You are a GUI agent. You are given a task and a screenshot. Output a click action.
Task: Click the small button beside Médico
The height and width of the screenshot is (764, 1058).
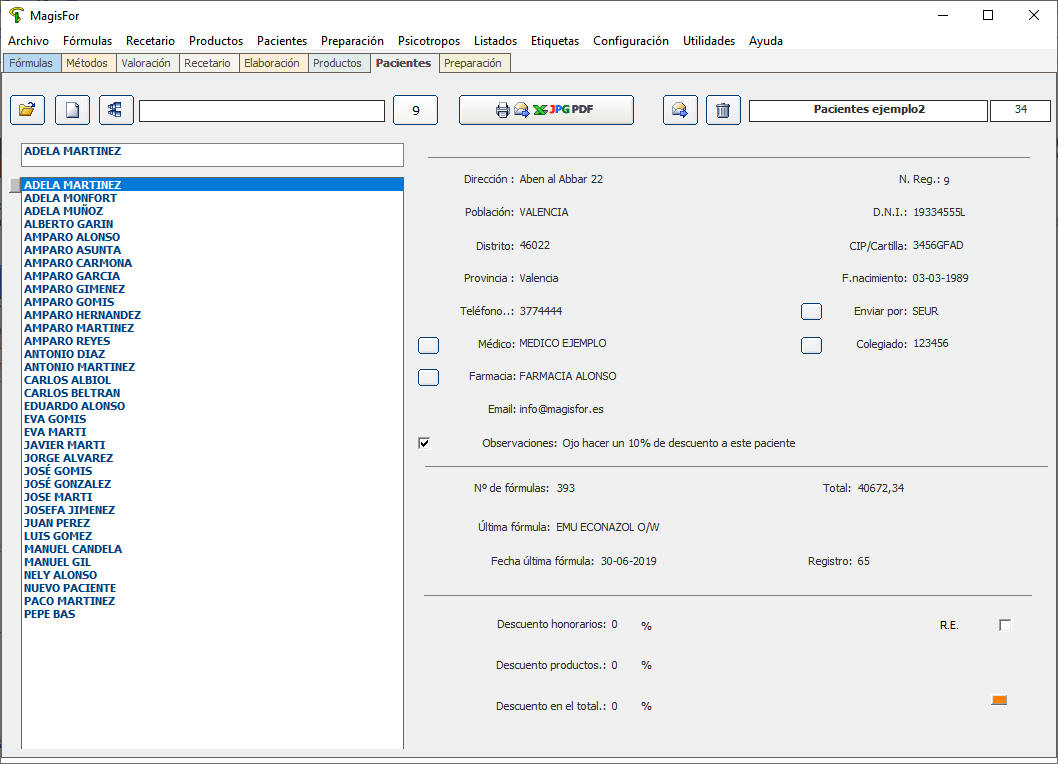coord(428,345)
